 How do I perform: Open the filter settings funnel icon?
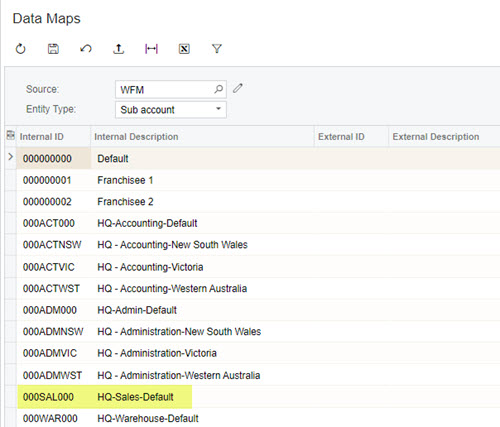coord(217,49)
